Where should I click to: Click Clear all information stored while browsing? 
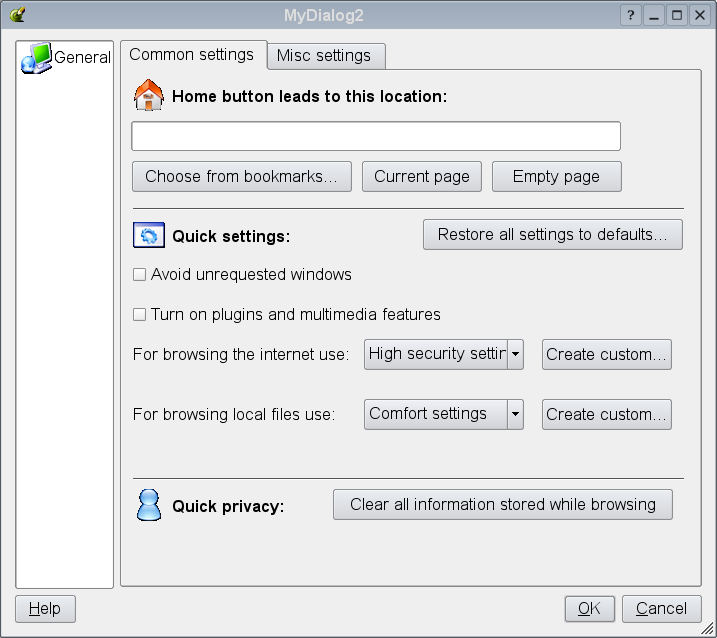503,504
